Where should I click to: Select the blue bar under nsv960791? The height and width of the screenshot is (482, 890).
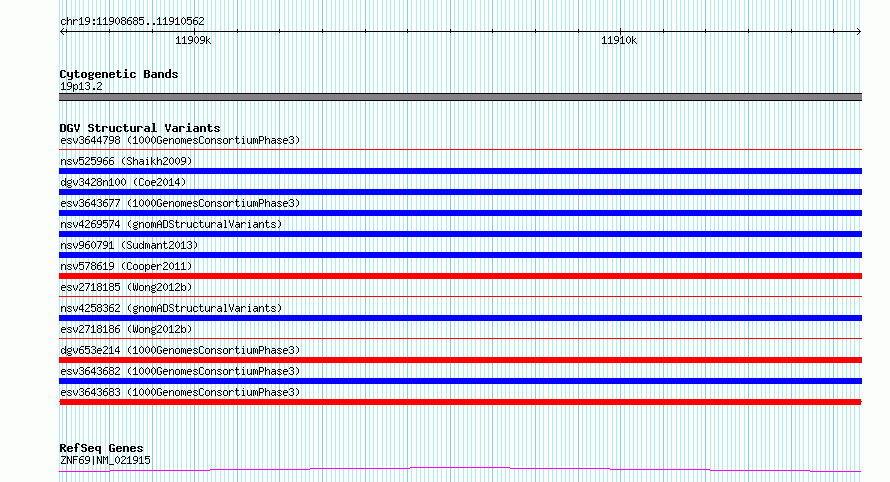pyautogui.click(x=460, y=255)
